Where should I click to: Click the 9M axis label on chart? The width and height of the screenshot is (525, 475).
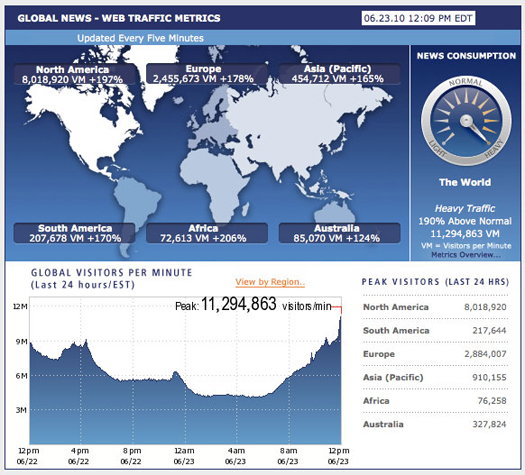pos(22,342)
